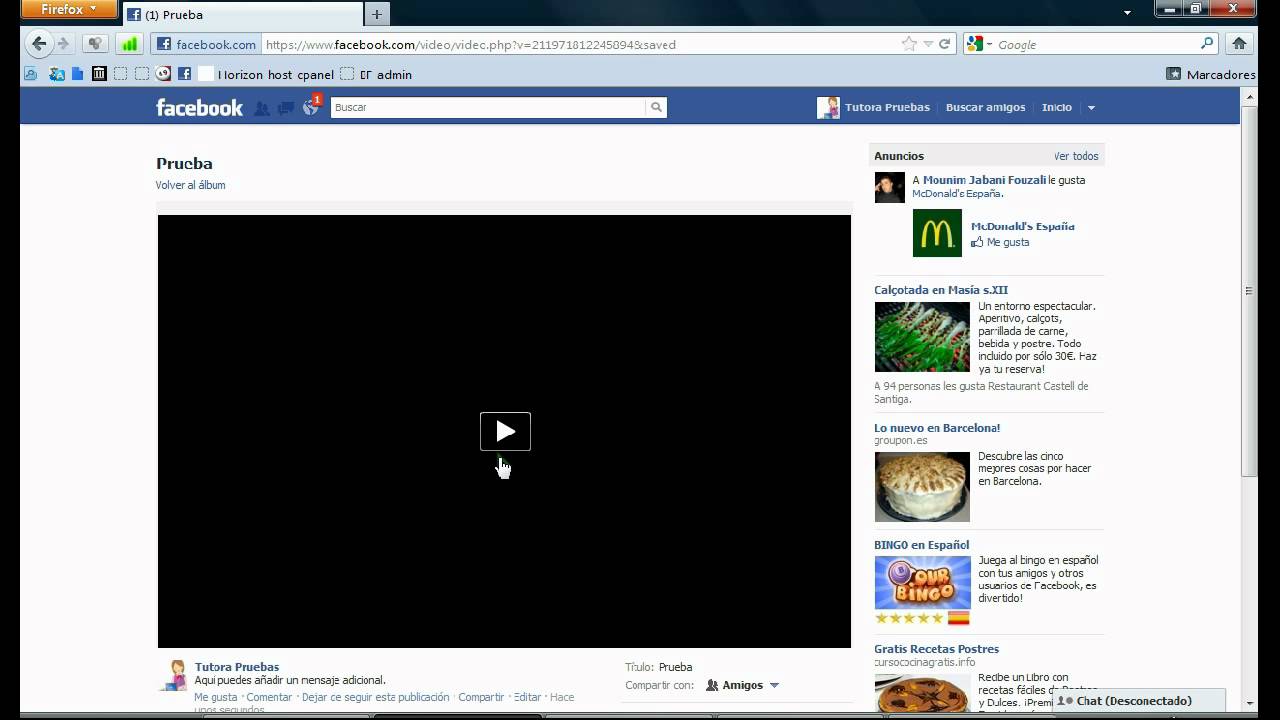Click the Firefox forward arrow

pos(64,44)
